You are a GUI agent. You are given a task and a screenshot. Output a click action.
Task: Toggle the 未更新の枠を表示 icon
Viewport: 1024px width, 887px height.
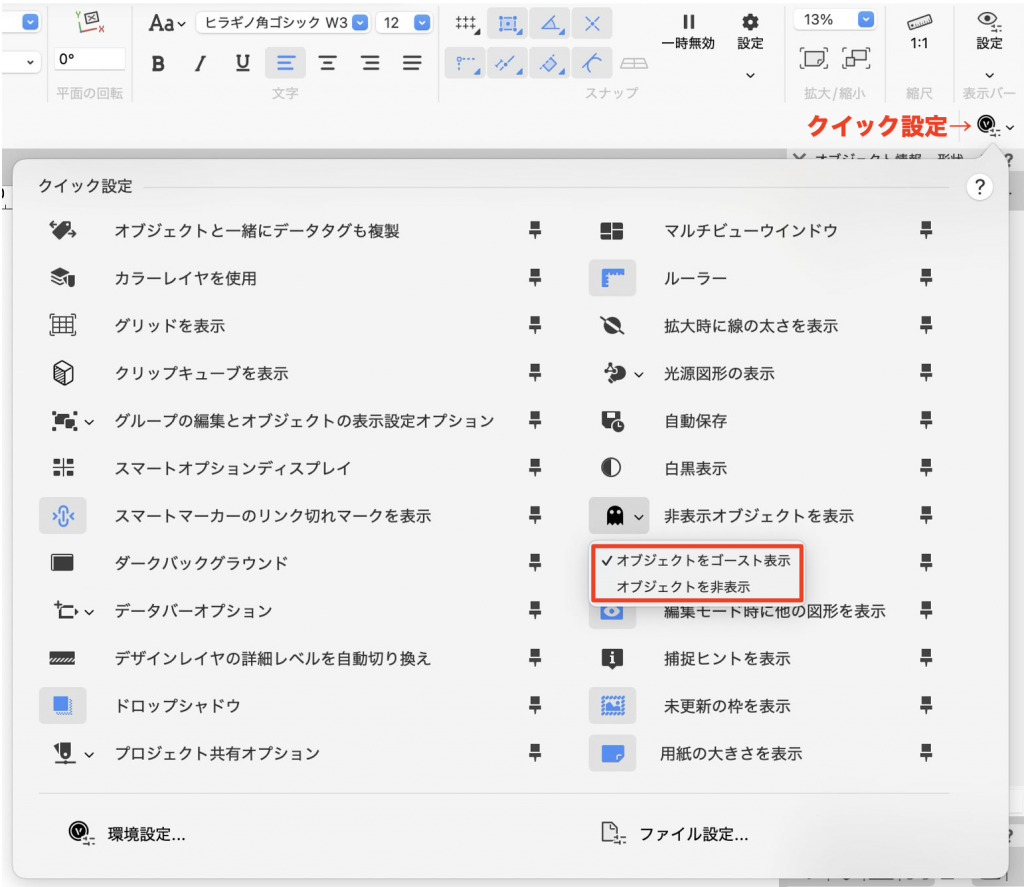(x=613, y=705)
